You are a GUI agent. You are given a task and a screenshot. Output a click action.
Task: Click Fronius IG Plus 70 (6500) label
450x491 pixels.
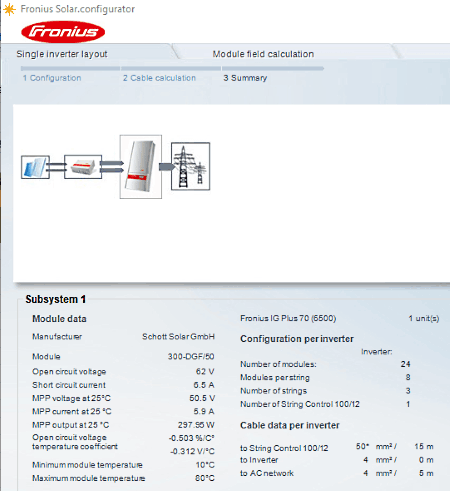point(288,318)
